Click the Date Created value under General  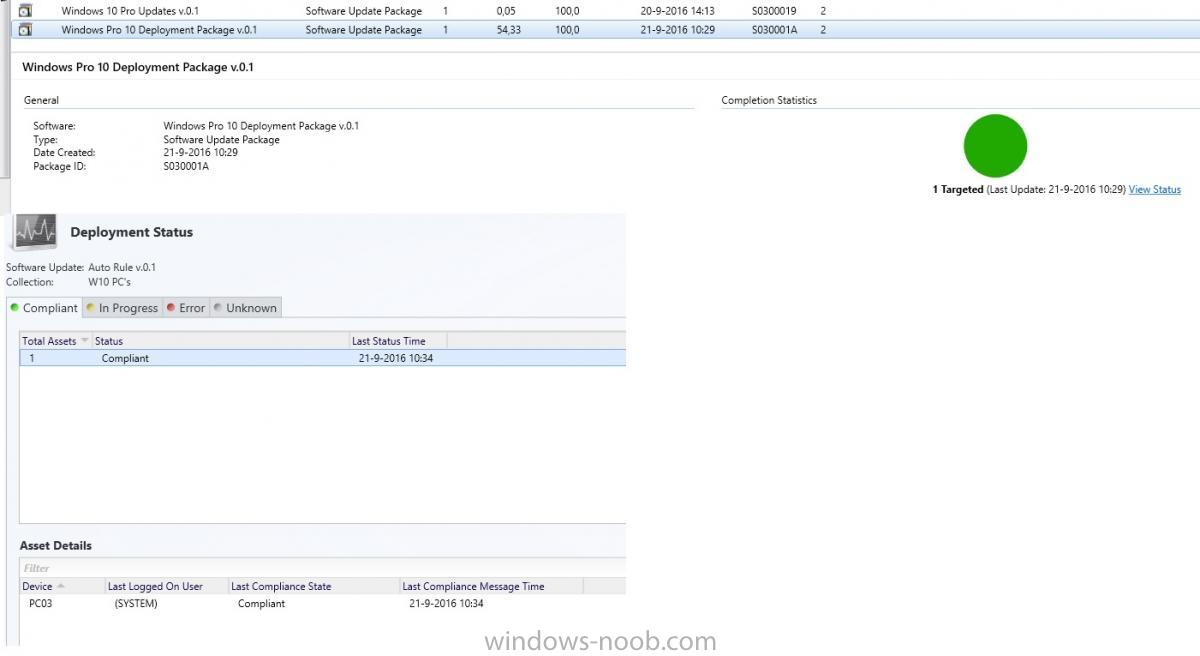pos(200,153)
